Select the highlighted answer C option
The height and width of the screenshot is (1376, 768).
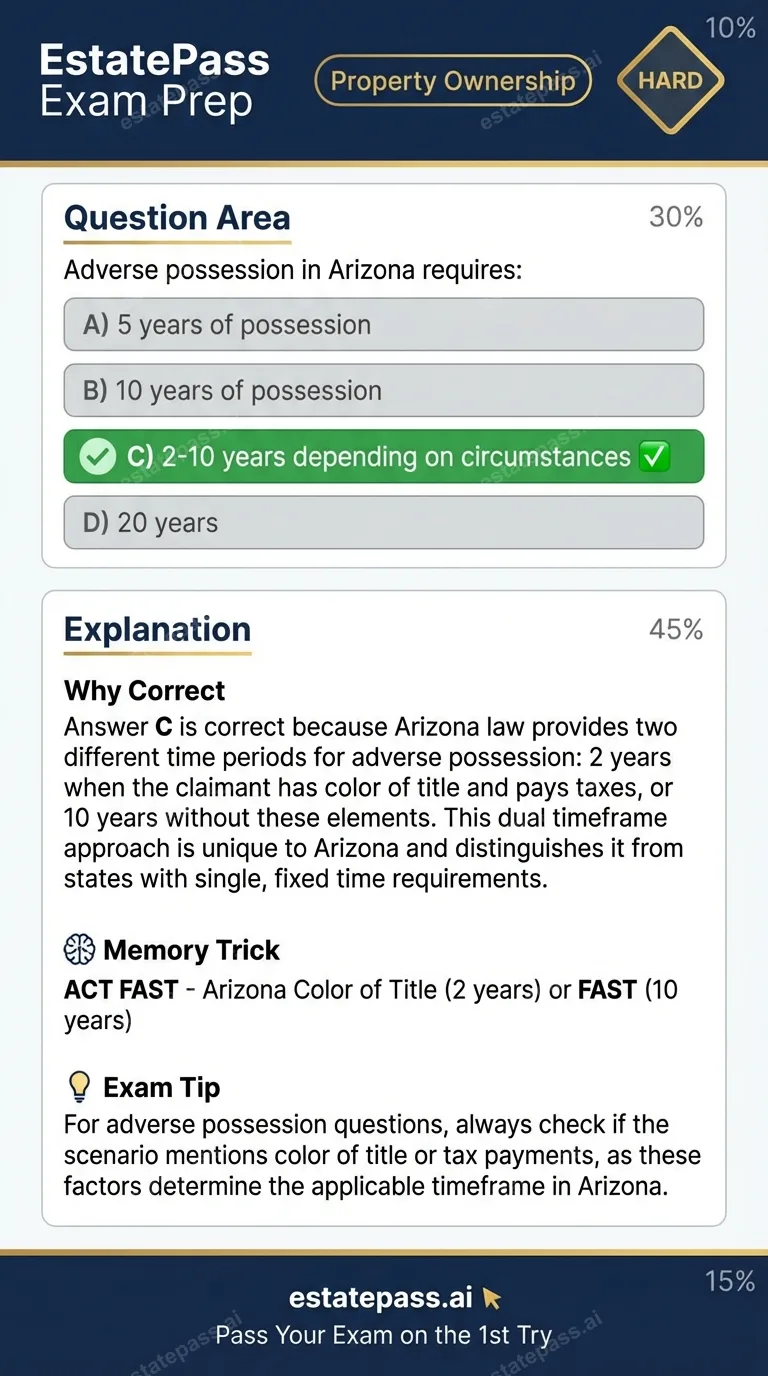pos(383,457)
